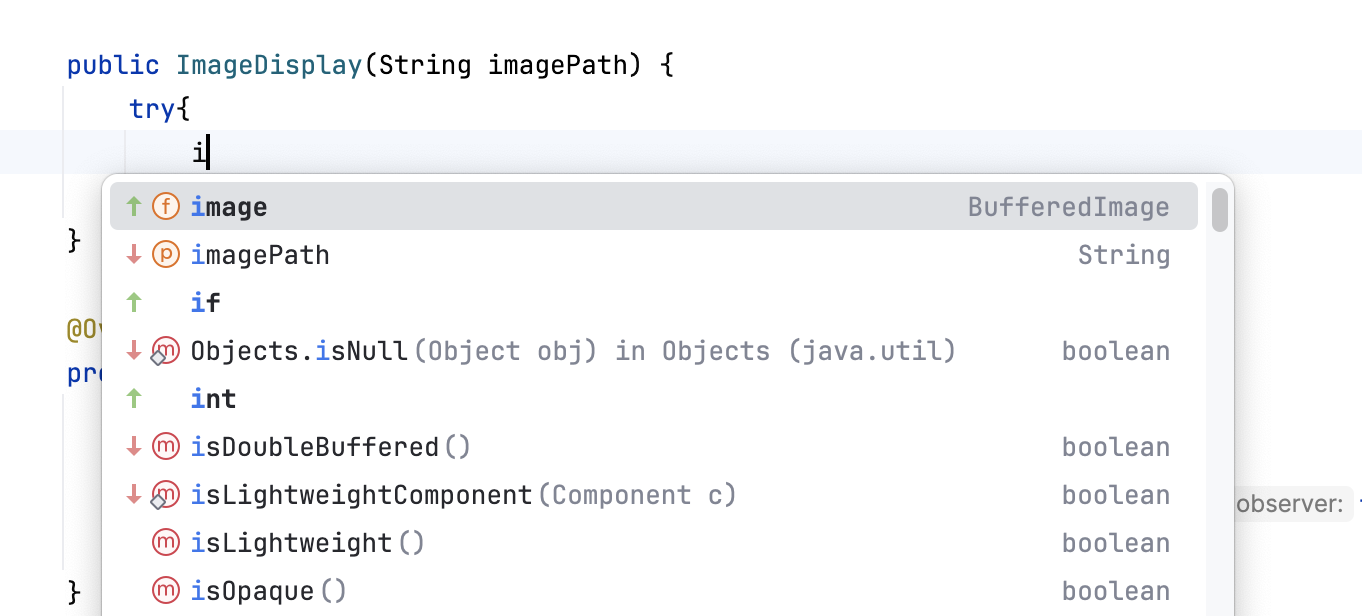Click the method icon next to isOpaque()
The height and width of the screenshot is (616, 1362).
coord(166,590)
